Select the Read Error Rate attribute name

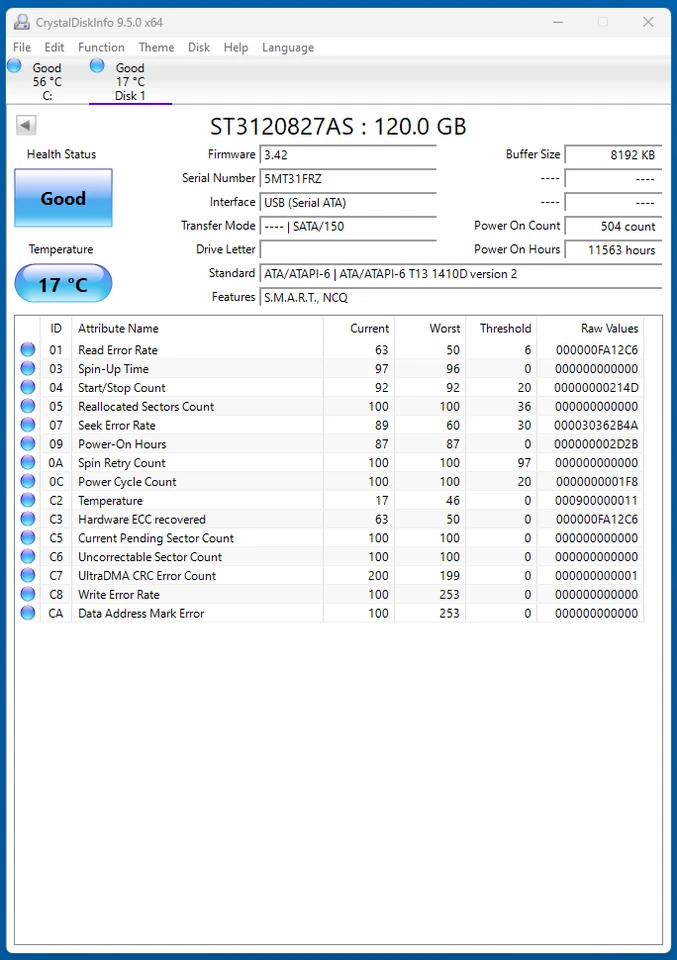coord(118,350)
